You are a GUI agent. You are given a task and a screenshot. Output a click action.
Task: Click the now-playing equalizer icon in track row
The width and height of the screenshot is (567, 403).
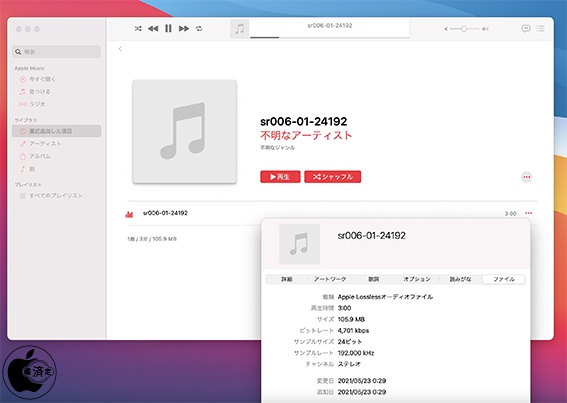(x=129, y=214)
